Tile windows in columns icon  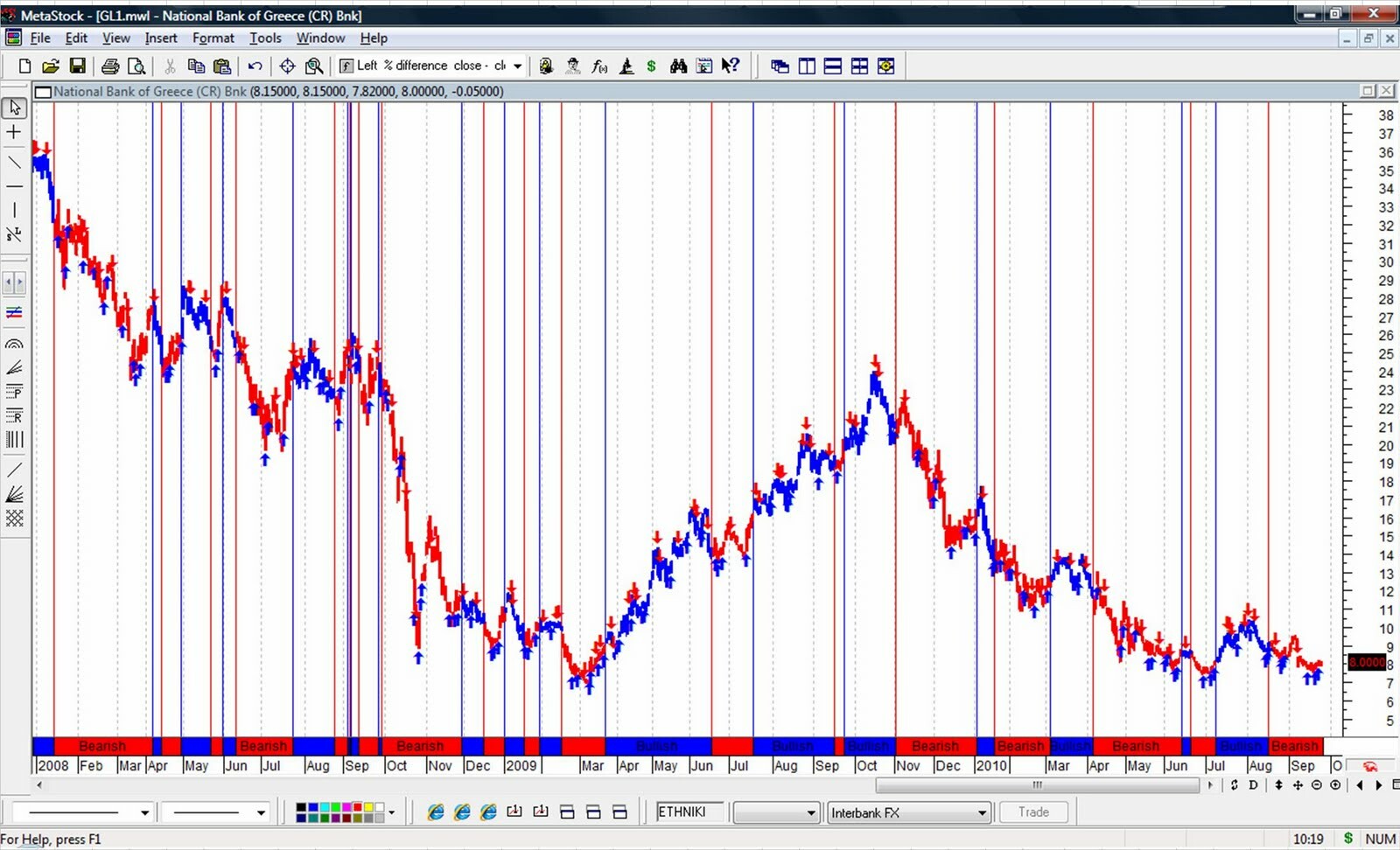pyautogui.click(x=807, y=66)
